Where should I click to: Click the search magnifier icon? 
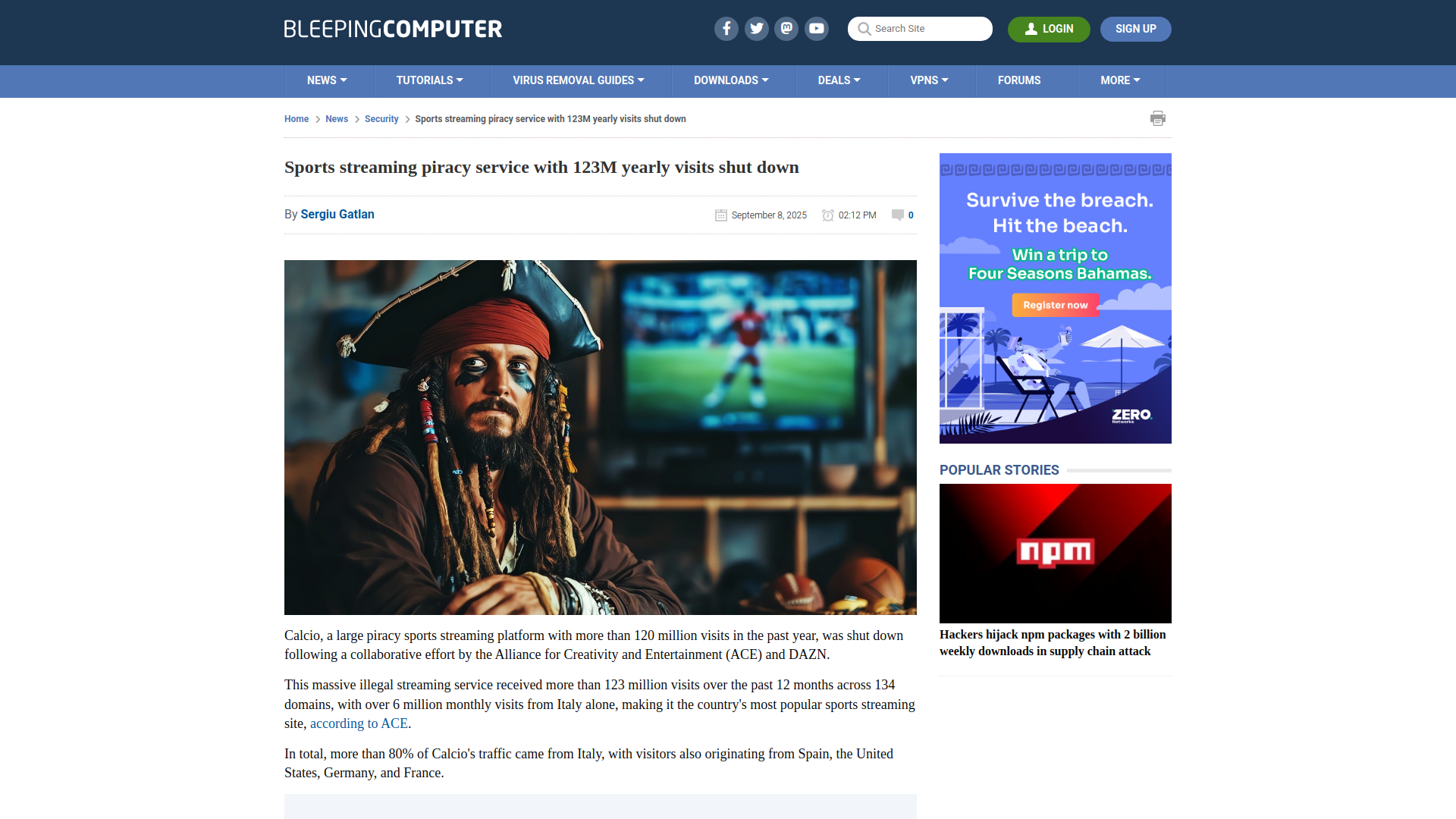[864, 29]
